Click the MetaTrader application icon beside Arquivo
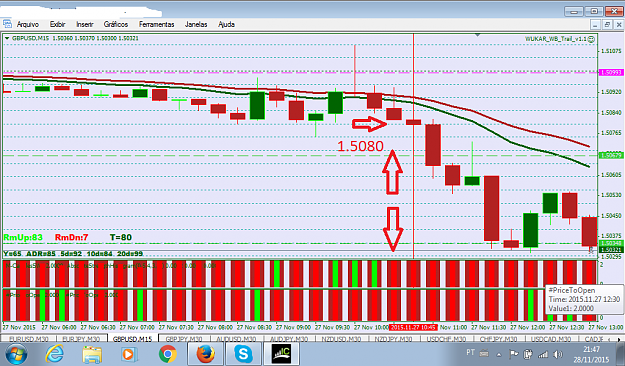This screenshot has width=625, height=366. coord(7,24)
